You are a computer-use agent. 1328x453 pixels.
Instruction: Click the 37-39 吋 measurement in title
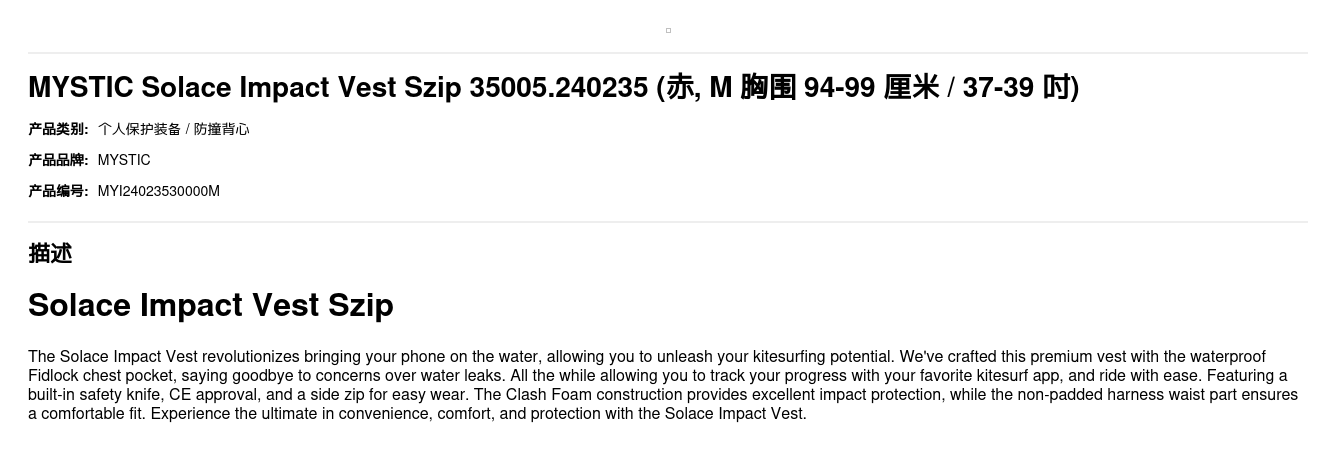pos(1018,88)
